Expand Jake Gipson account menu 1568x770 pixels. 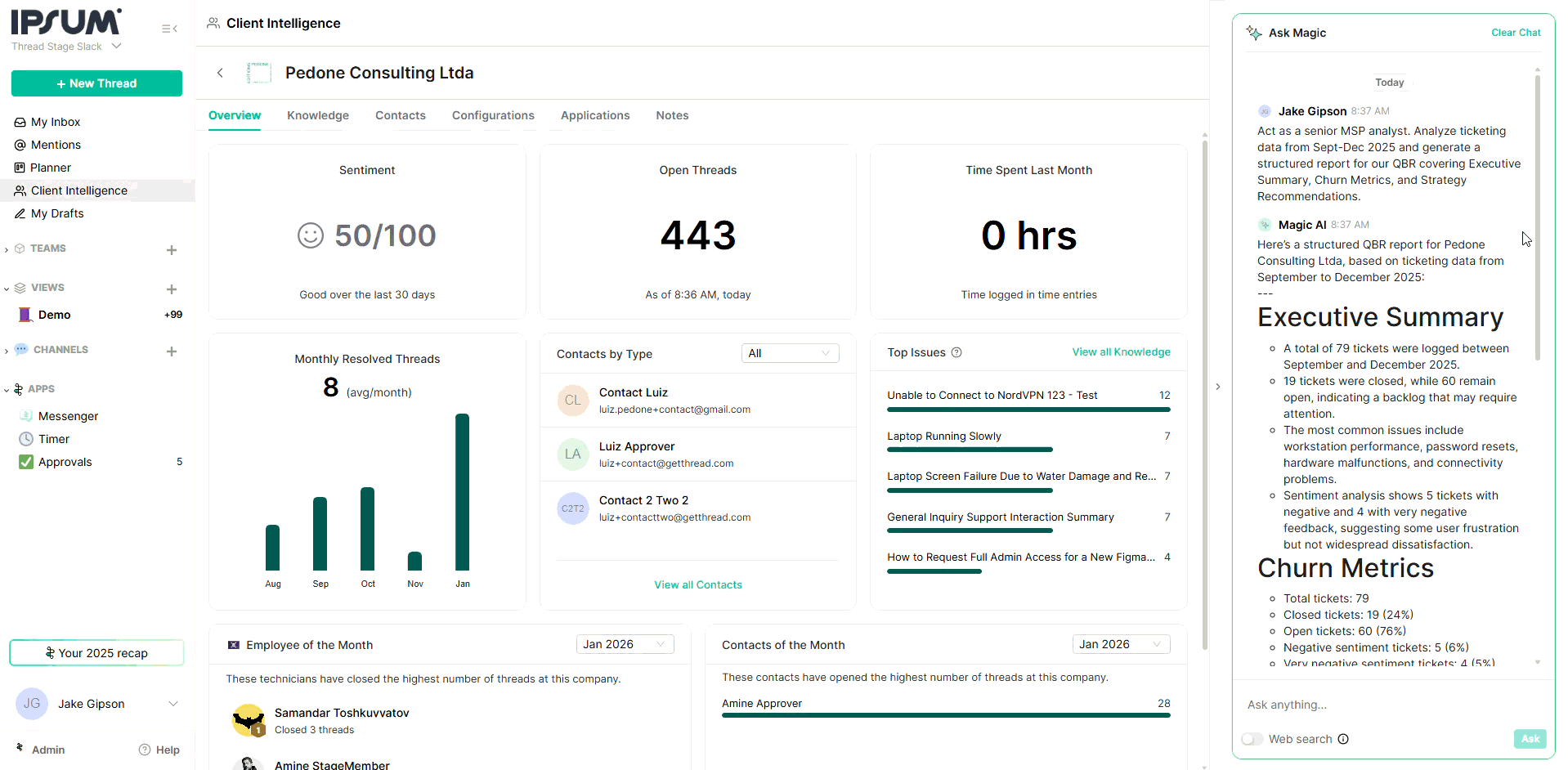click(x=172, y=704)
